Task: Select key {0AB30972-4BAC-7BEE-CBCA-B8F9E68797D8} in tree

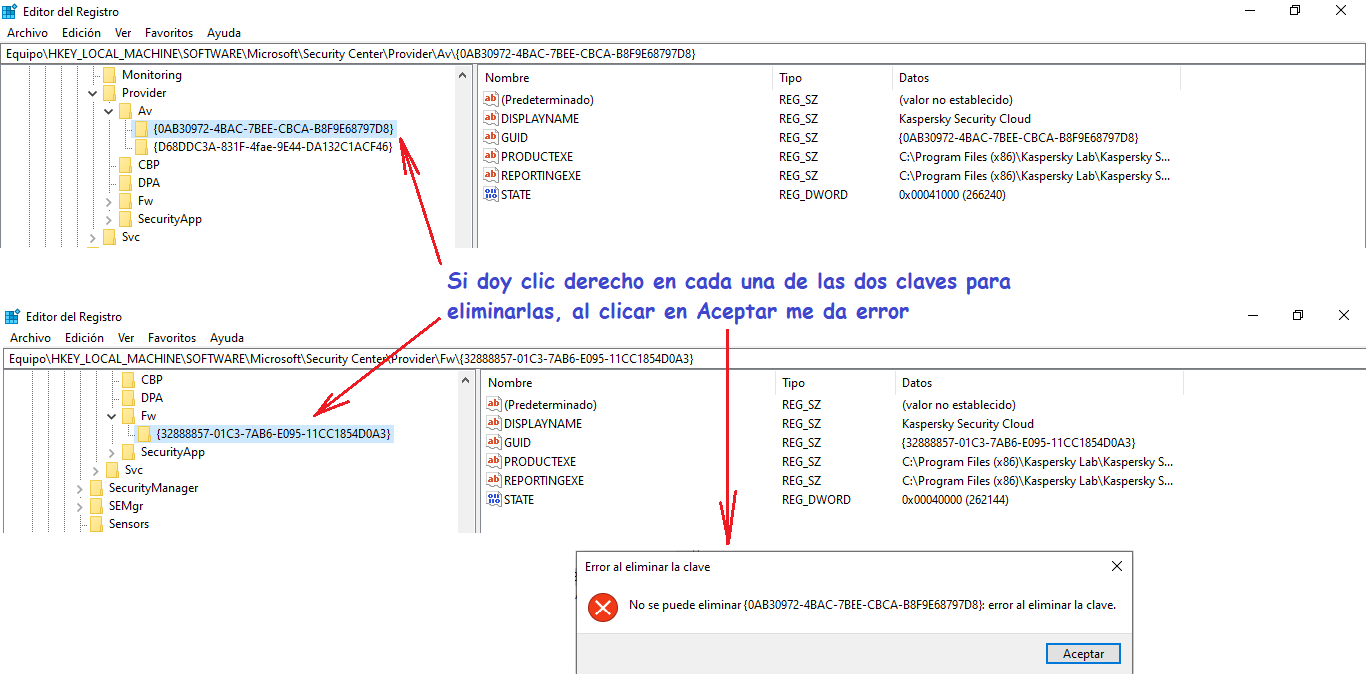Action: pos(273,129)
